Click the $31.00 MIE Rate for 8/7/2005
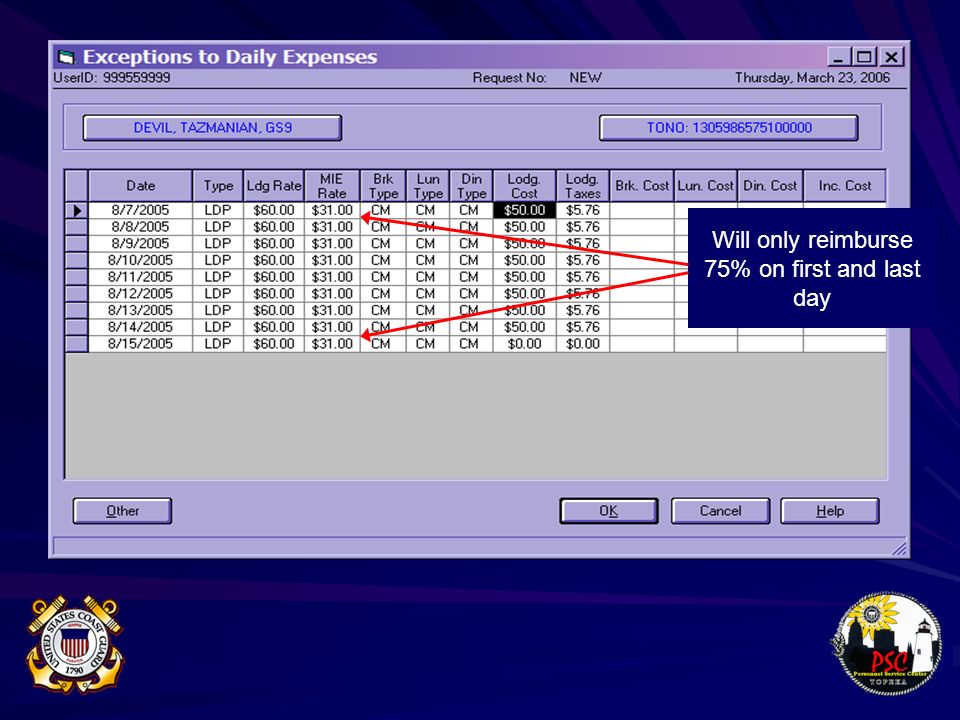The height and width of the screenshot is (720, 960). [x=332, y=210]
